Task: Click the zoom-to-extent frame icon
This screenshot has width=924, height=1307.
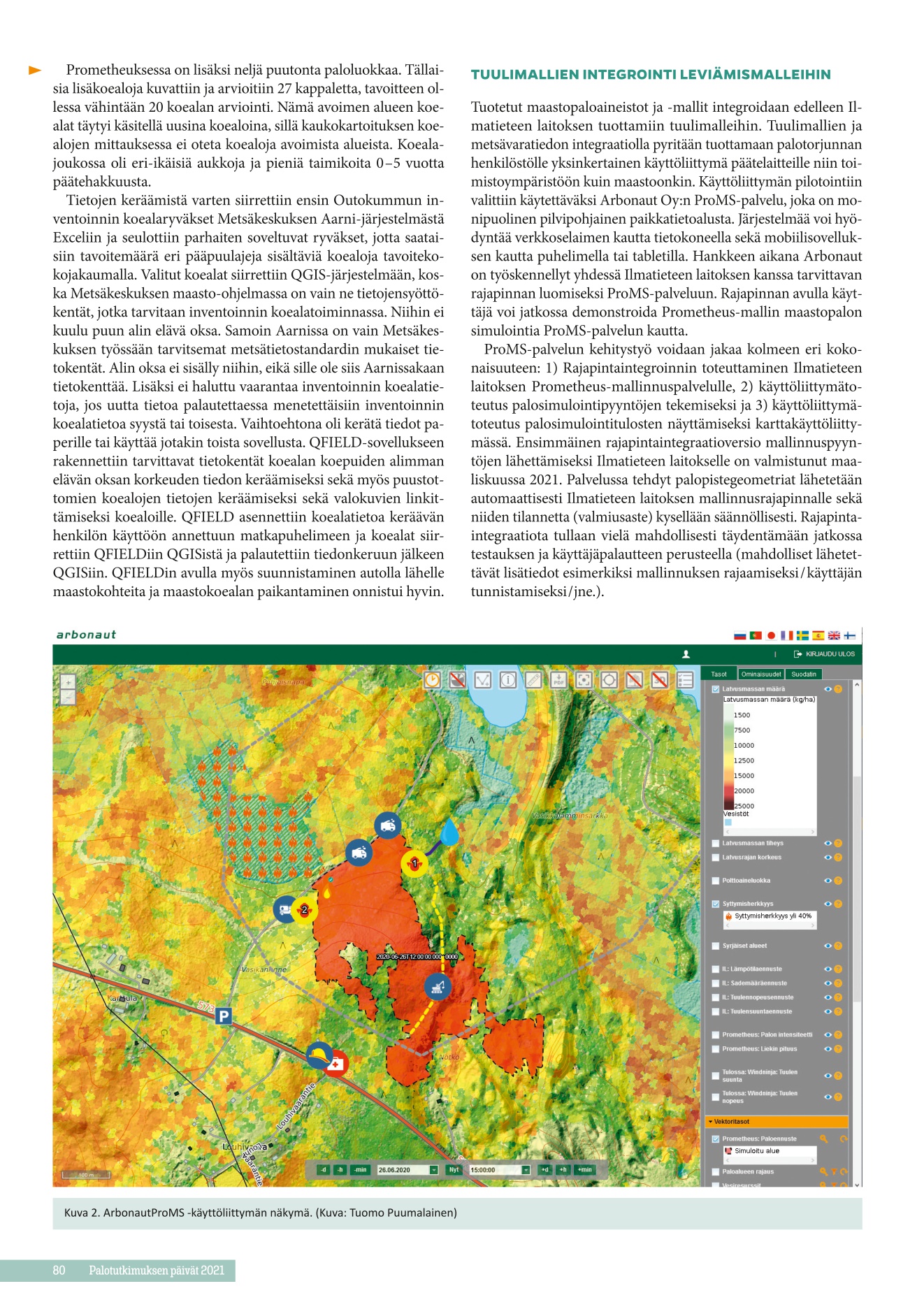Action: 584,679
